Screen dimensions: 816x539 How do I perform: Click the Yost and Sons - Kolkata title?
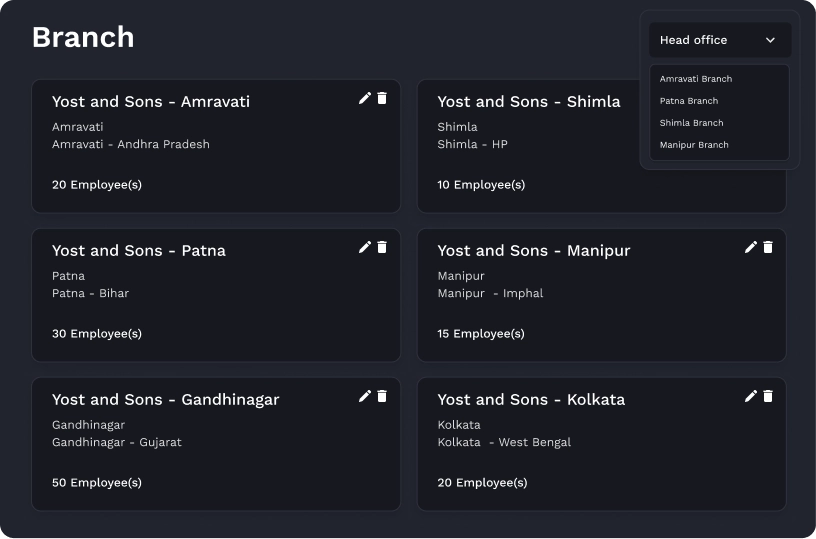pos(531,400)
